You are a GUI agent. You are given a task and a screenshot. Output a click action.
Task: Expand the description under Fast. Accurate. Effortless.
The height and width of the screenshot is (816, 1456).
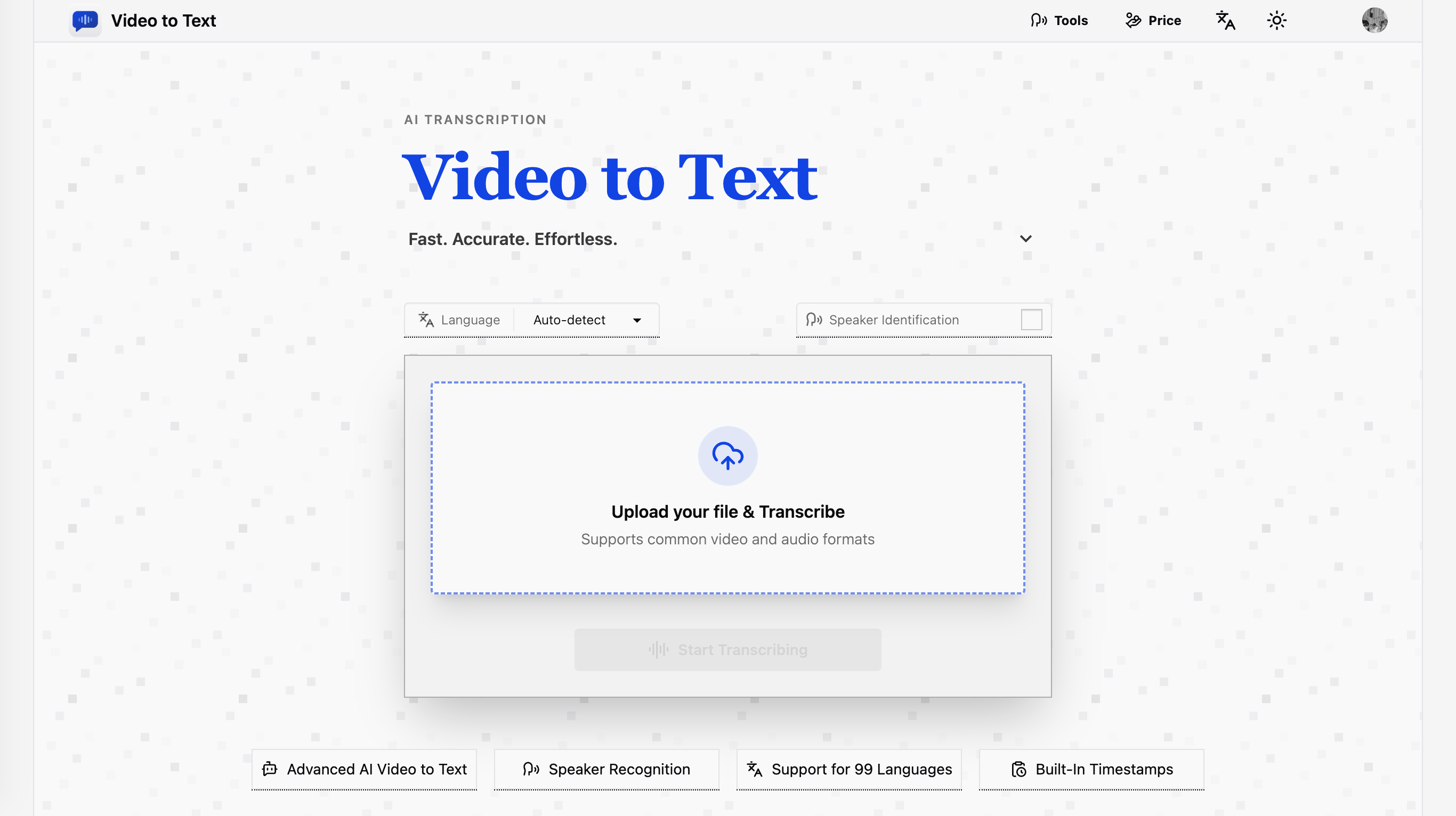1026,238
